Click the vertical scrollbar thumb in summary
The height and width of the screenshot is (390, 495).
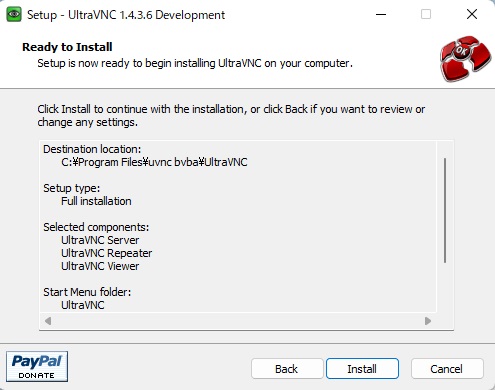[445, 211]
